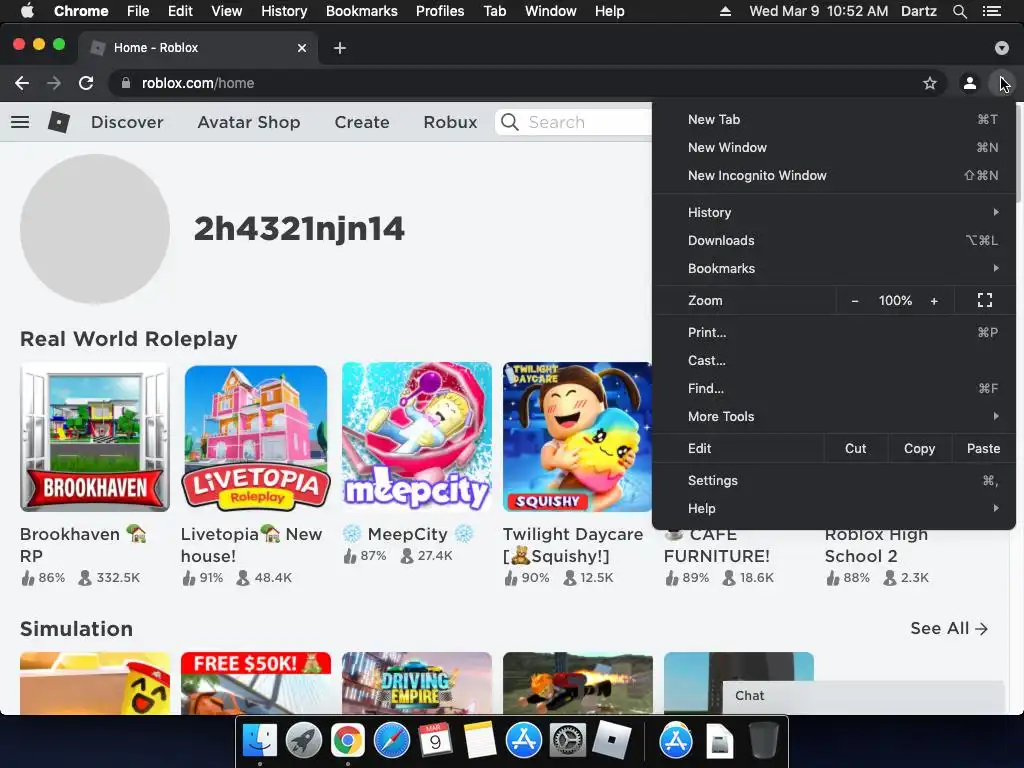The width and height of the screenshot is (1024, 768).
Task: Open MeepCity game thumbnail
Action: [417, 437]
